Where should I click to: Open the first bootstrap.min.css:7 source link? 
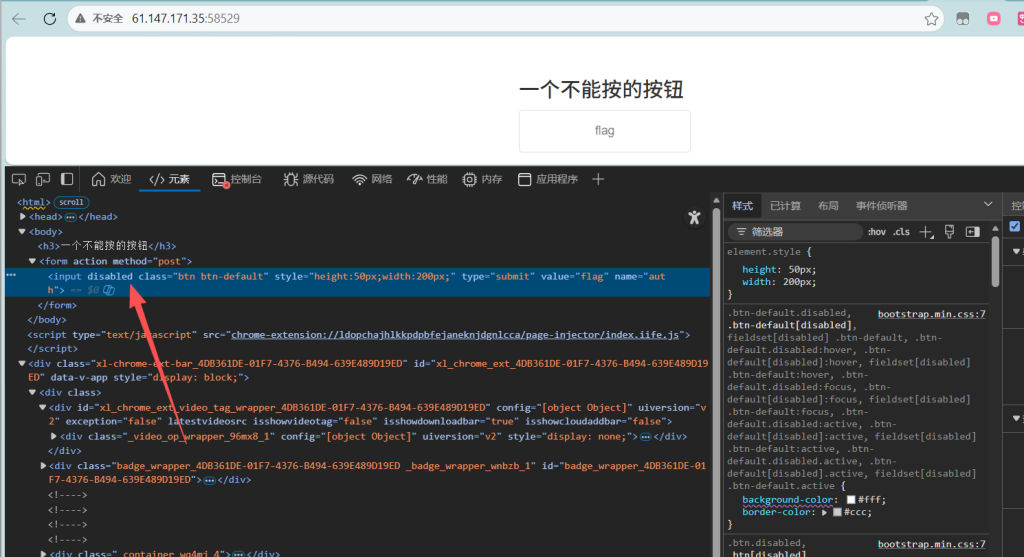pyautogui.click(x=931, y=314)
